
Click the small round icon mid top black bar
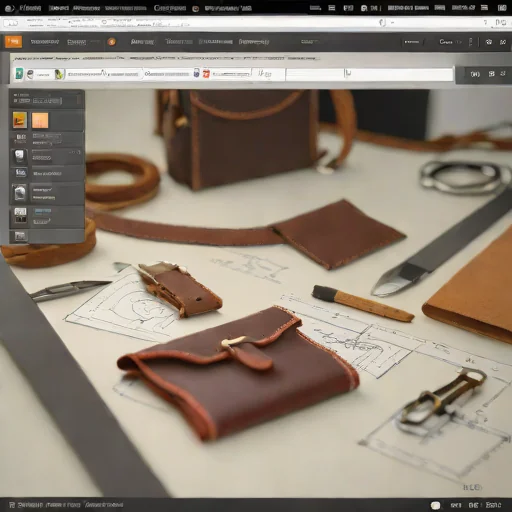[196, 9]
